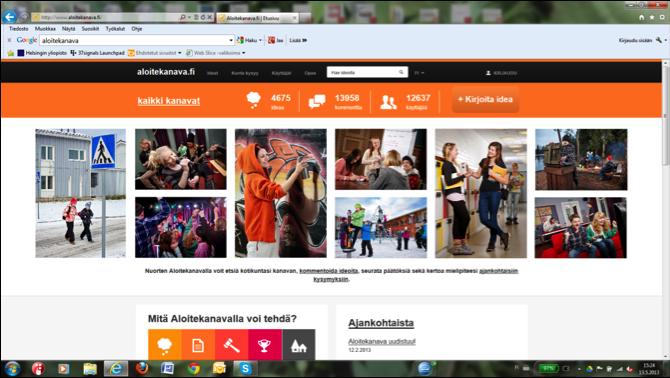Select the trophy icon tile
The image size is (670, 378).
pyautogui.click(x=264, y=345)
